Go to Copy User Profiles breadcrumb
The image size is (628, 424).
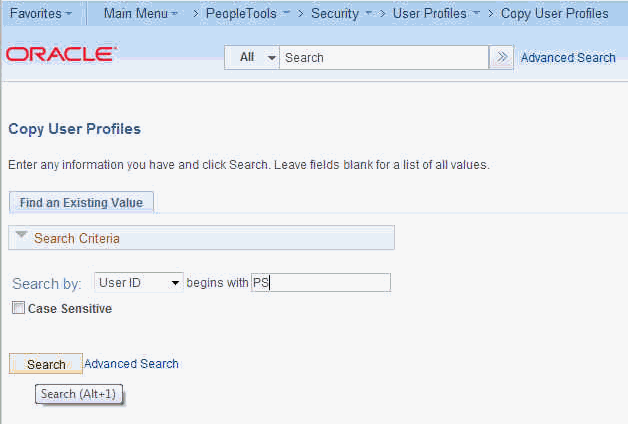pyautogui.click(x=554, y=14)
